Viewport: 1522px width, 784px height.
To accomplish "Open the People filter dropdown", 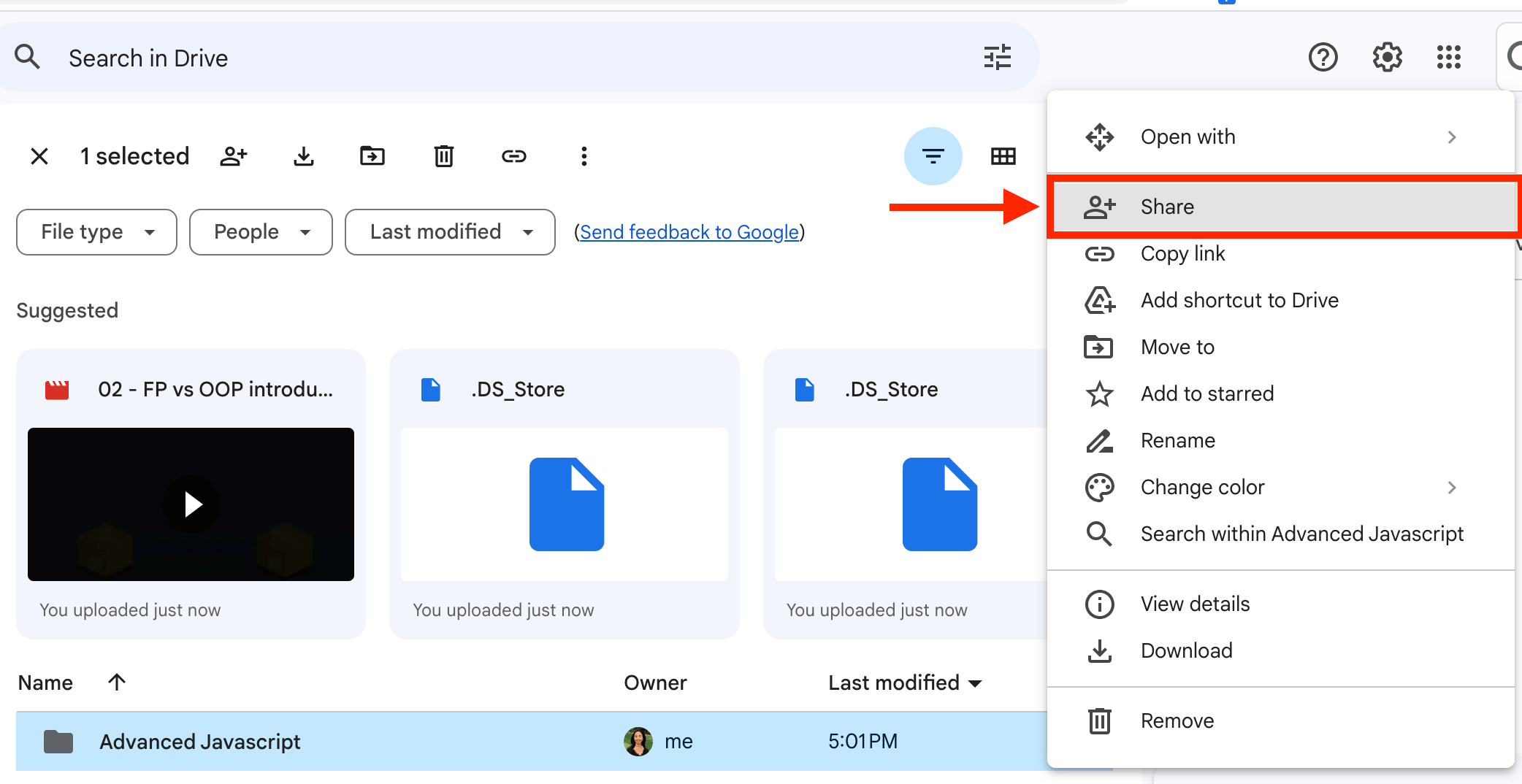I will click(x=260, y=231).
